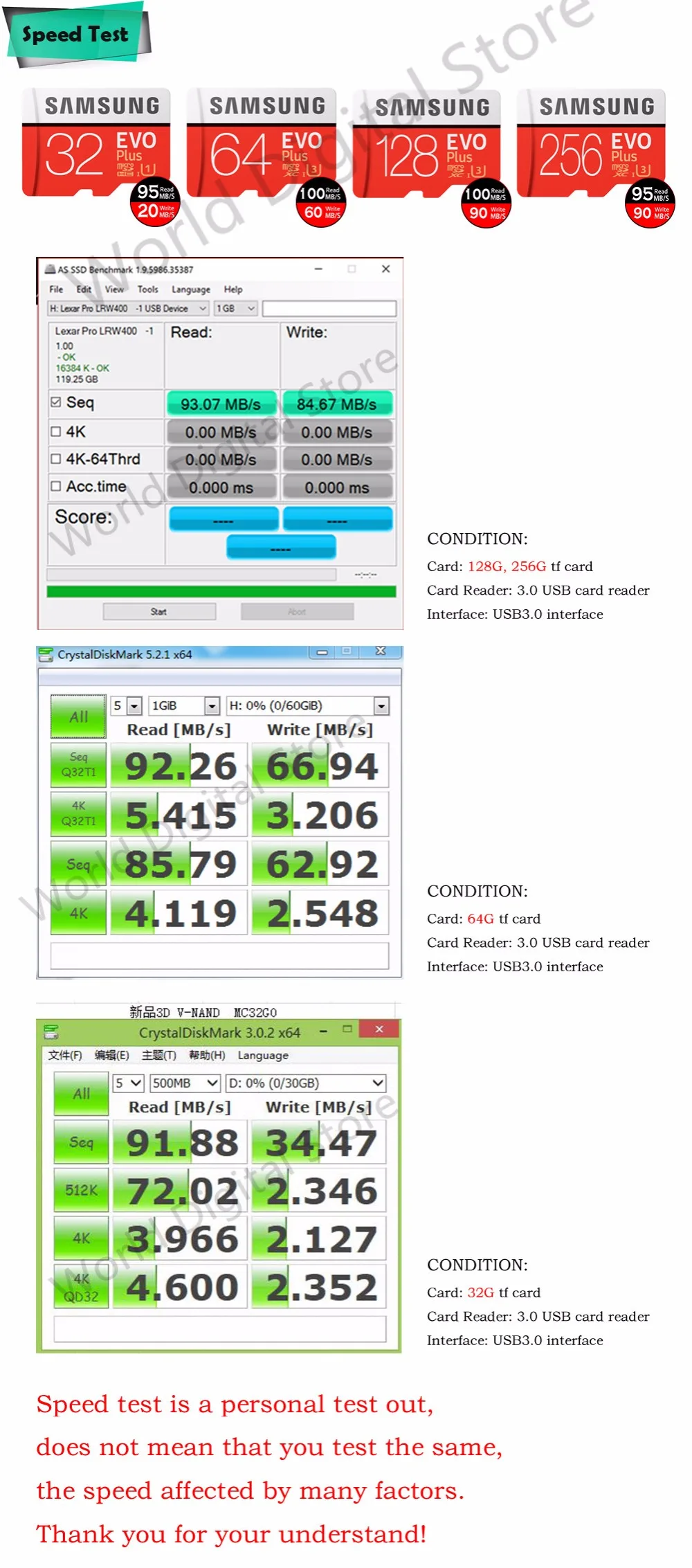The height and width of the screenshot is (1568, 692).
Task: Open the 1GB size dropdown in AS SSD
Action: (235, 308)
